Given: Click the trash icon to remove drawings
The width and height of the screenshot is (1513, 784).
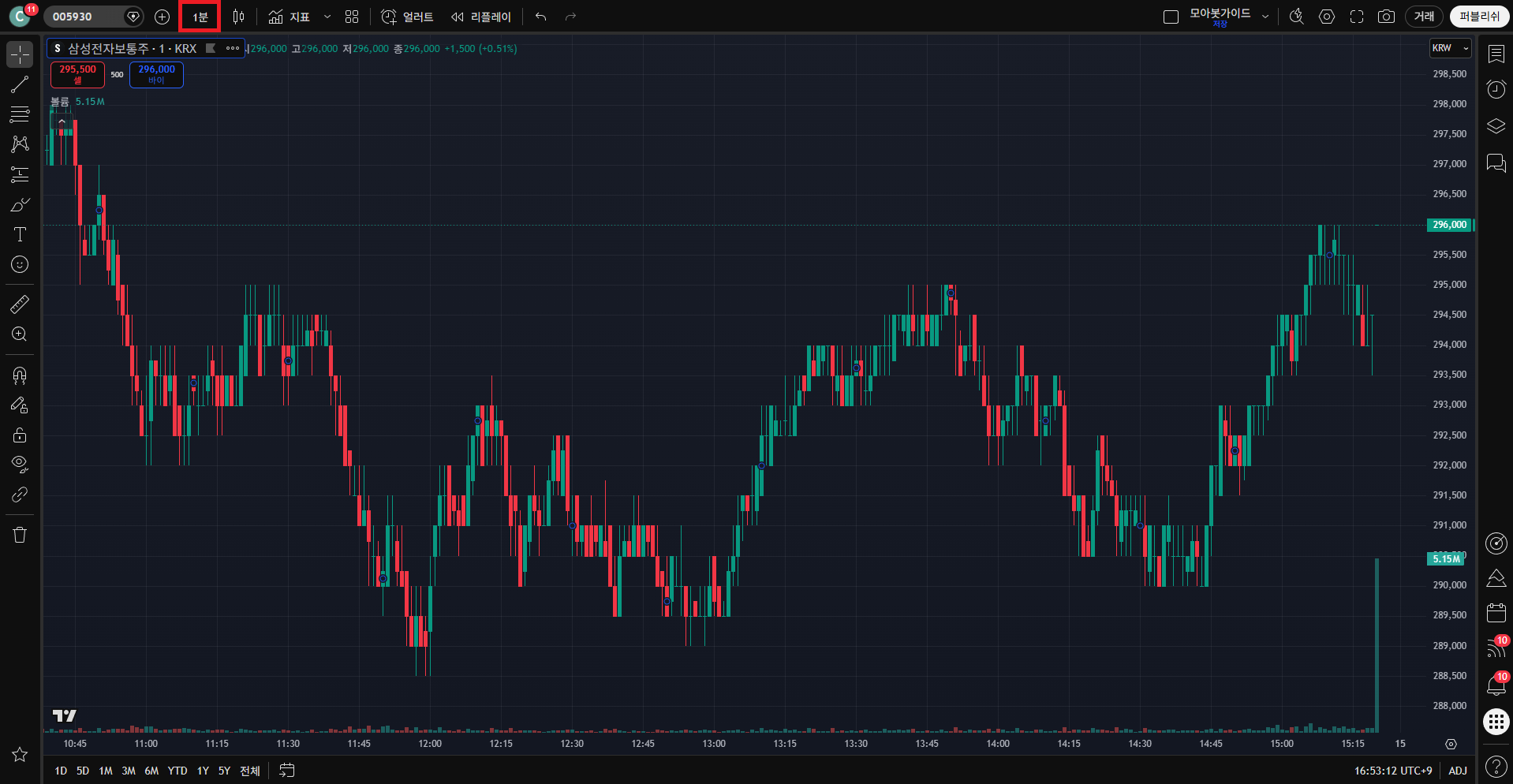Looking at the screenshot, I should tap(20, 535).
